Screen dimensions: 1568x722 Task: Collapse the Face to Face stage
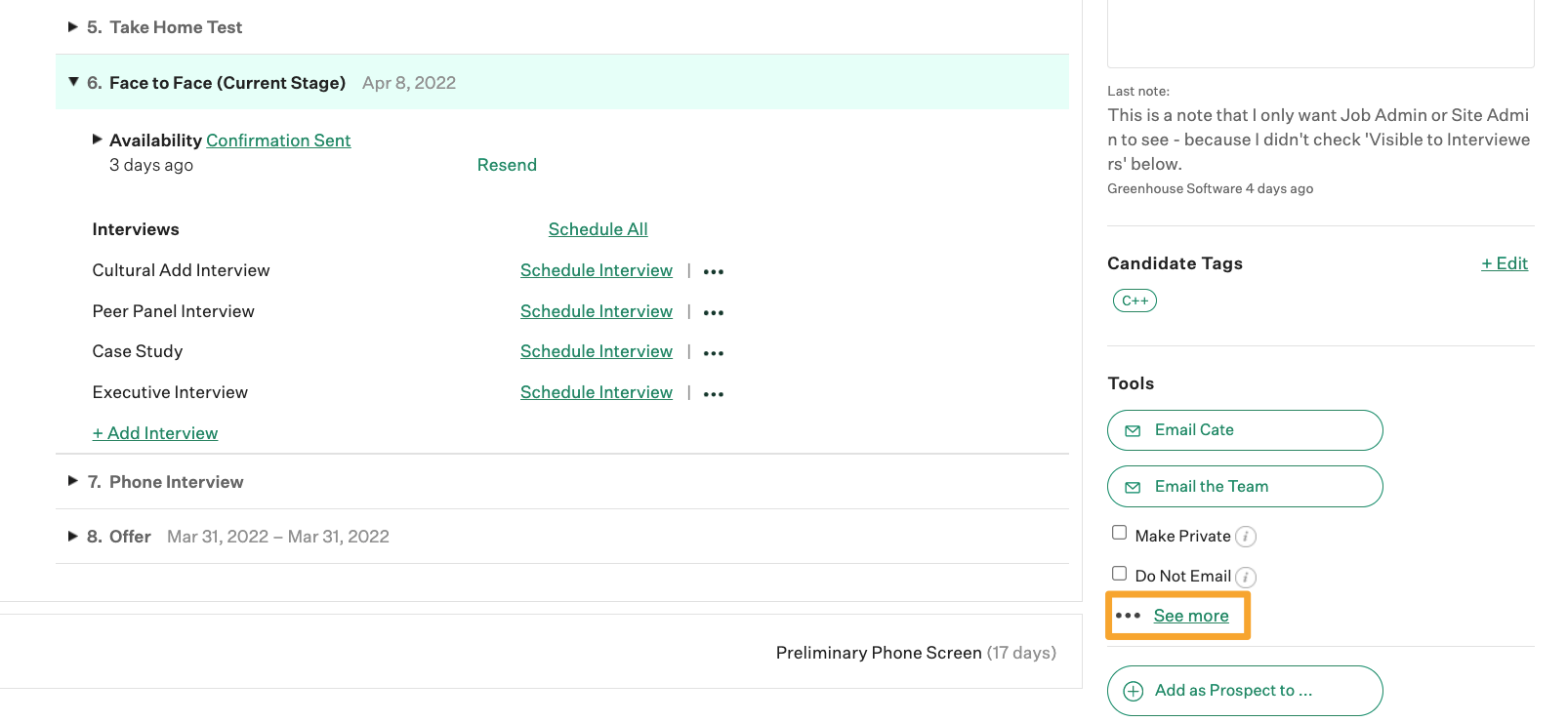[73, 83]
